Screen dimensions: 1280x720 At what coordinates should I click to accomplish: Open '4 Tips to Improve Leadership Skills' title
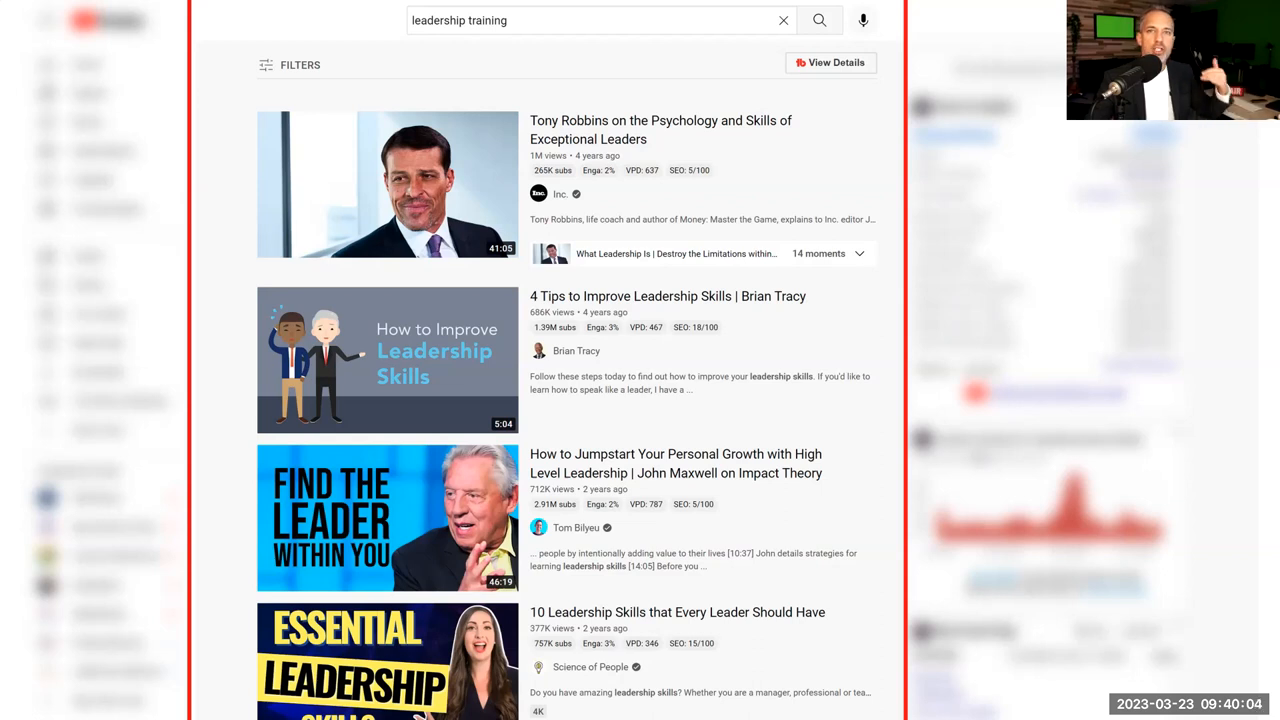668,296
